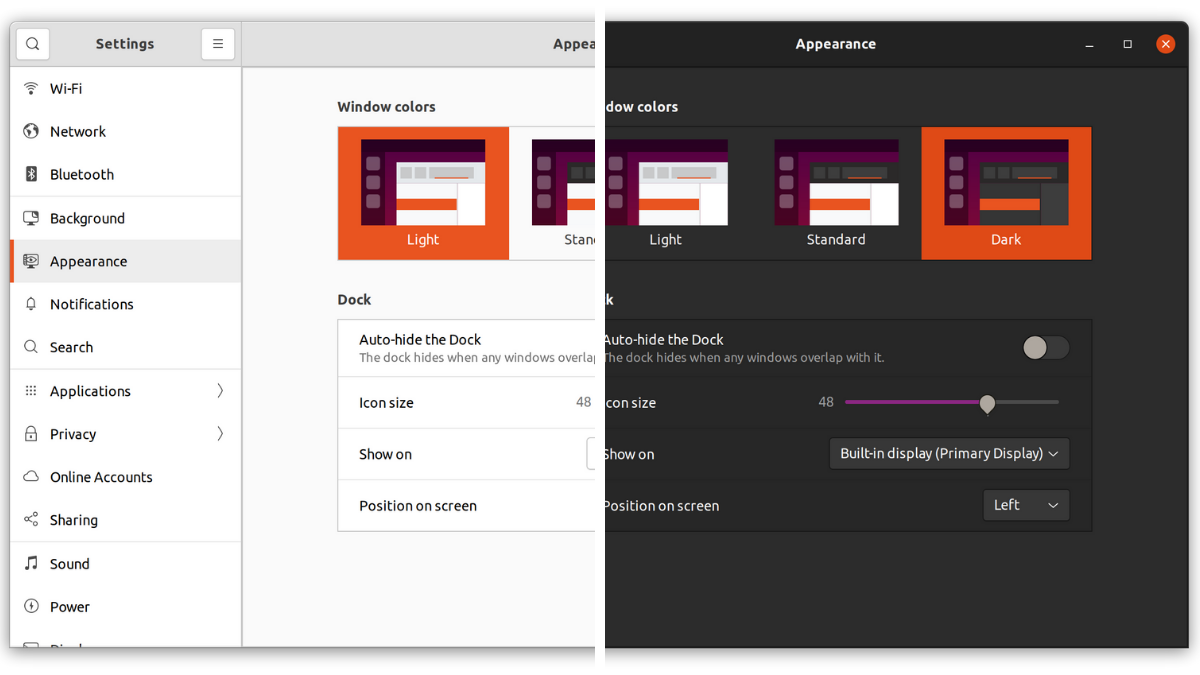Go to Notifications settings
This screenshot has width=1200, height=675.
(x=90, y=304)
